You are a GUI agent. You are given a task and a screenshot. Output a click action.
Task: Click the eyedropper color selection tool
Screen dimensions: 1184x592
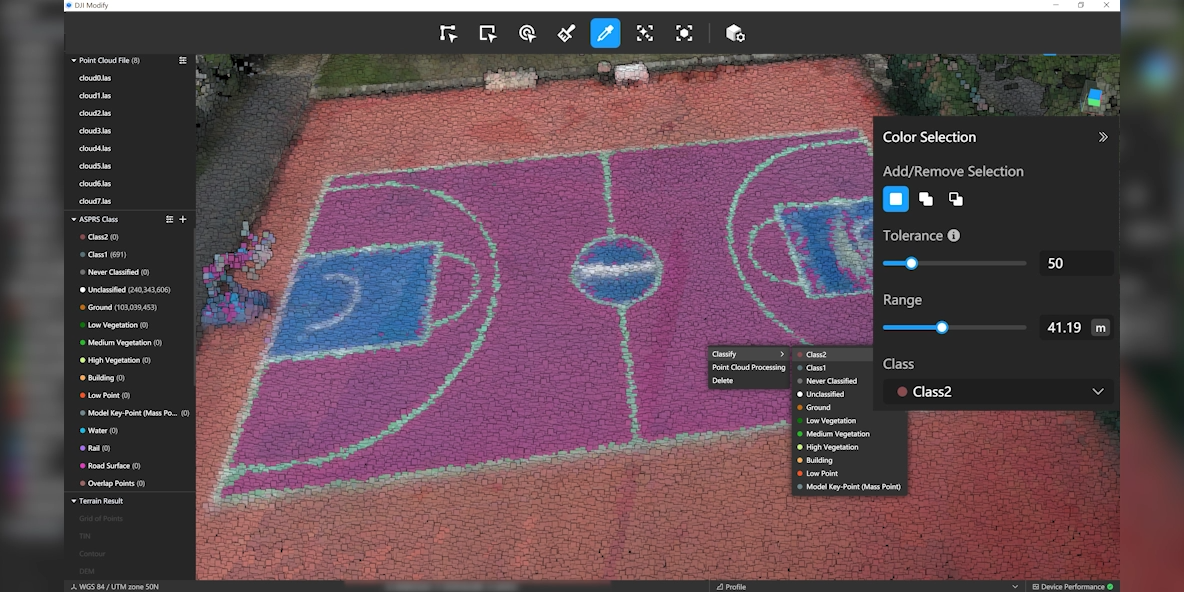click(x=605, y=33)
